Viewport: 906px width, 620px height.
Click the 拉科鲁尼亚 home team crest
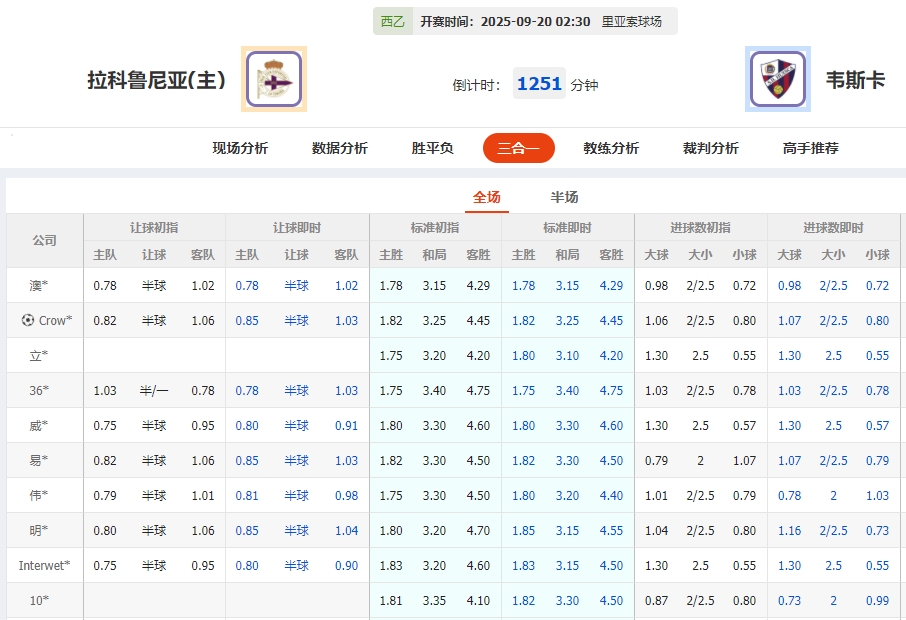pyautogui.click(x=272, y=79)
